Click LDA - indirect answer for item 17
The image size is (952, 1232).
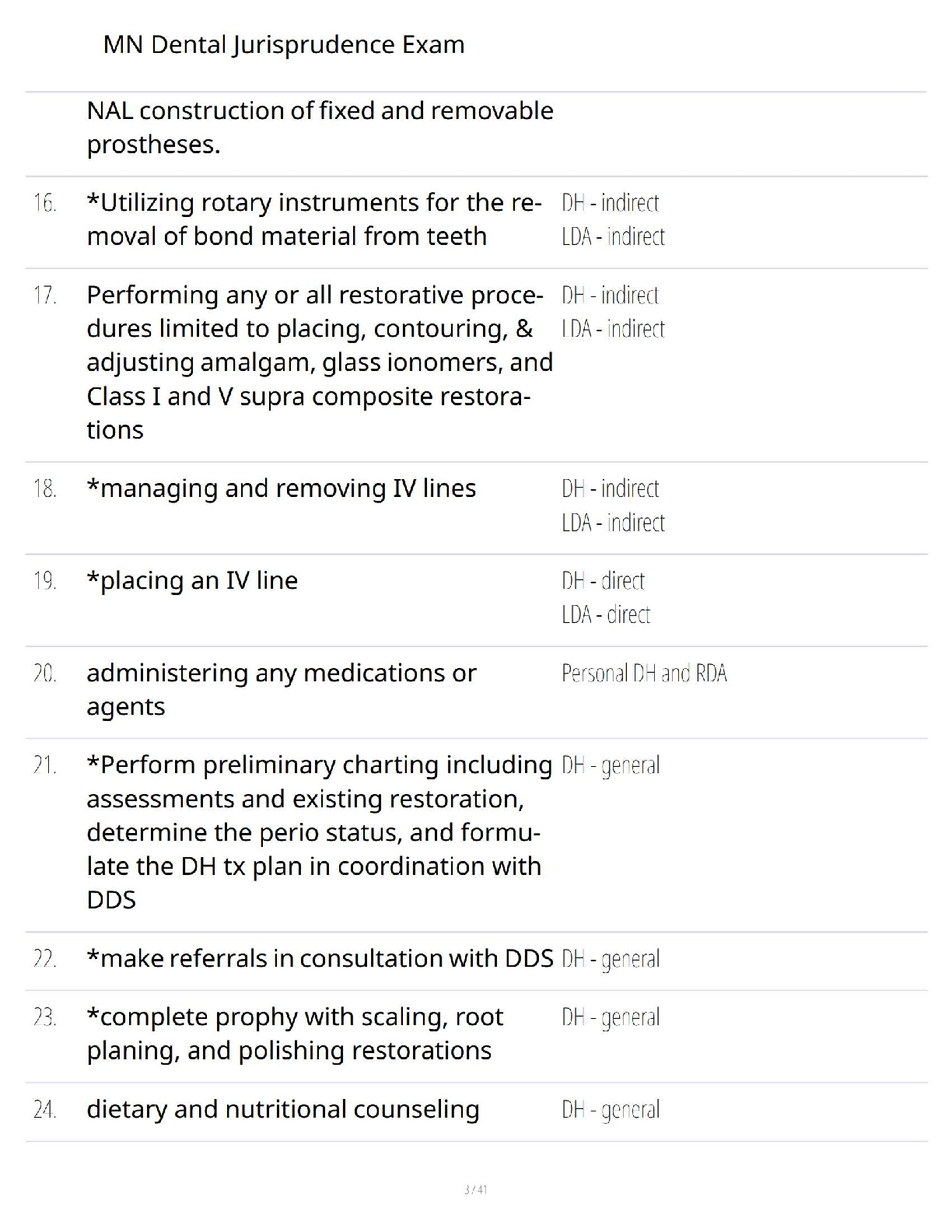click(613, 329)
